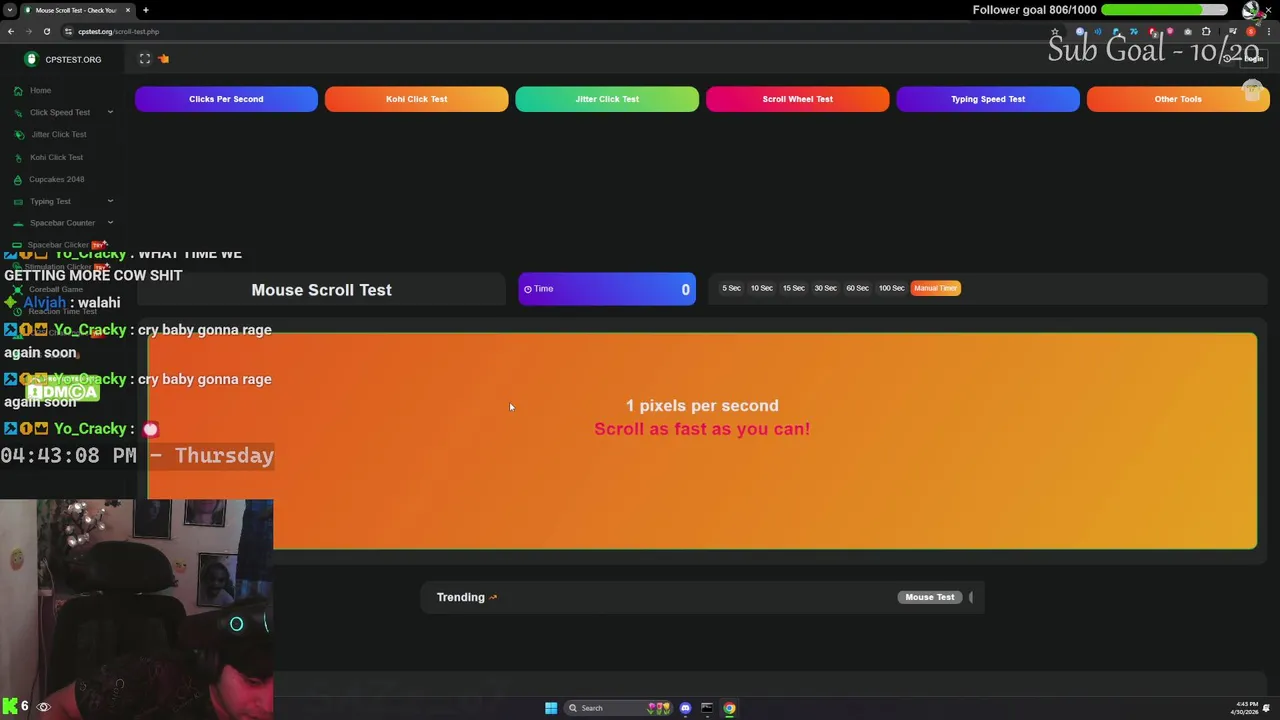The width and height of the screenshot is (1280, 720).
Task: Reload the page with the refresh icon
Action: tap(46, 31)
